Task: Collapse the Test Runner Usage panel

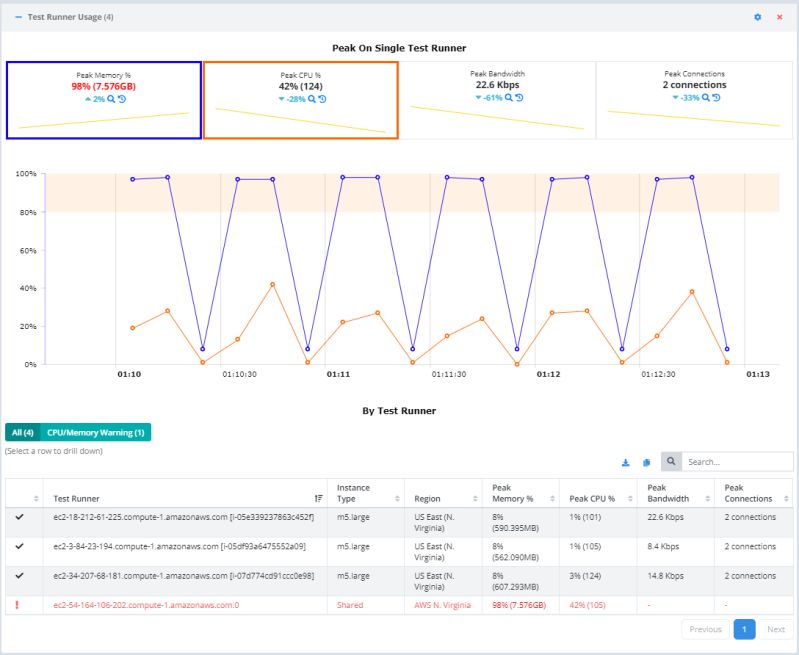Action: [x=19, y=17]
